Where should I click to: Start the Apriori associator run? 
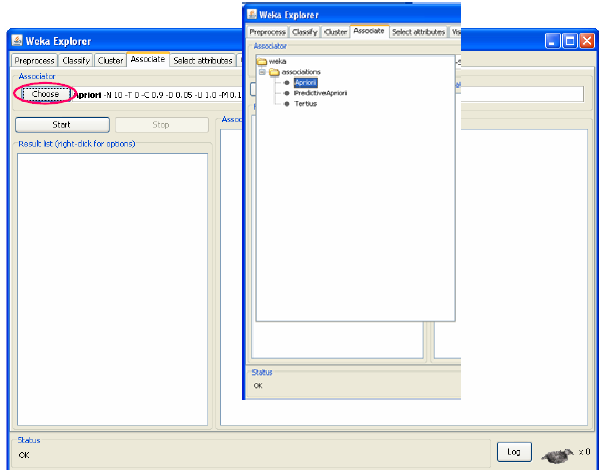[62, 125]
